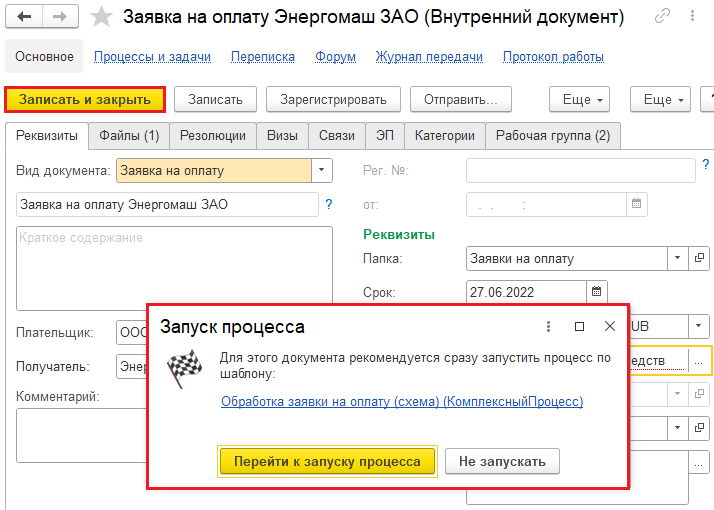The height and width of the screenshot is (510, 714).
Task: Click Записать и закрыть button
Action: pos(85,99)
